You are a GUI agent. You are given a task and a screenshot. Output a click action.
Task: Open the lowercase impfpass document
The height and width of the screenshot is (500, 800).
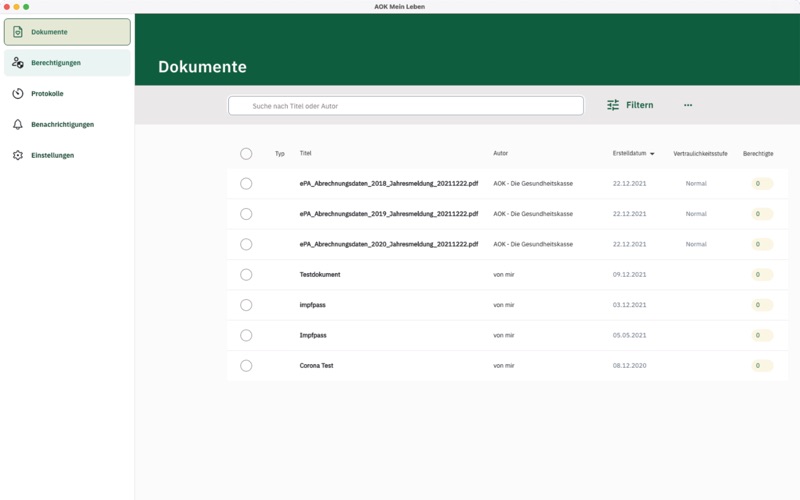point(312,305)
